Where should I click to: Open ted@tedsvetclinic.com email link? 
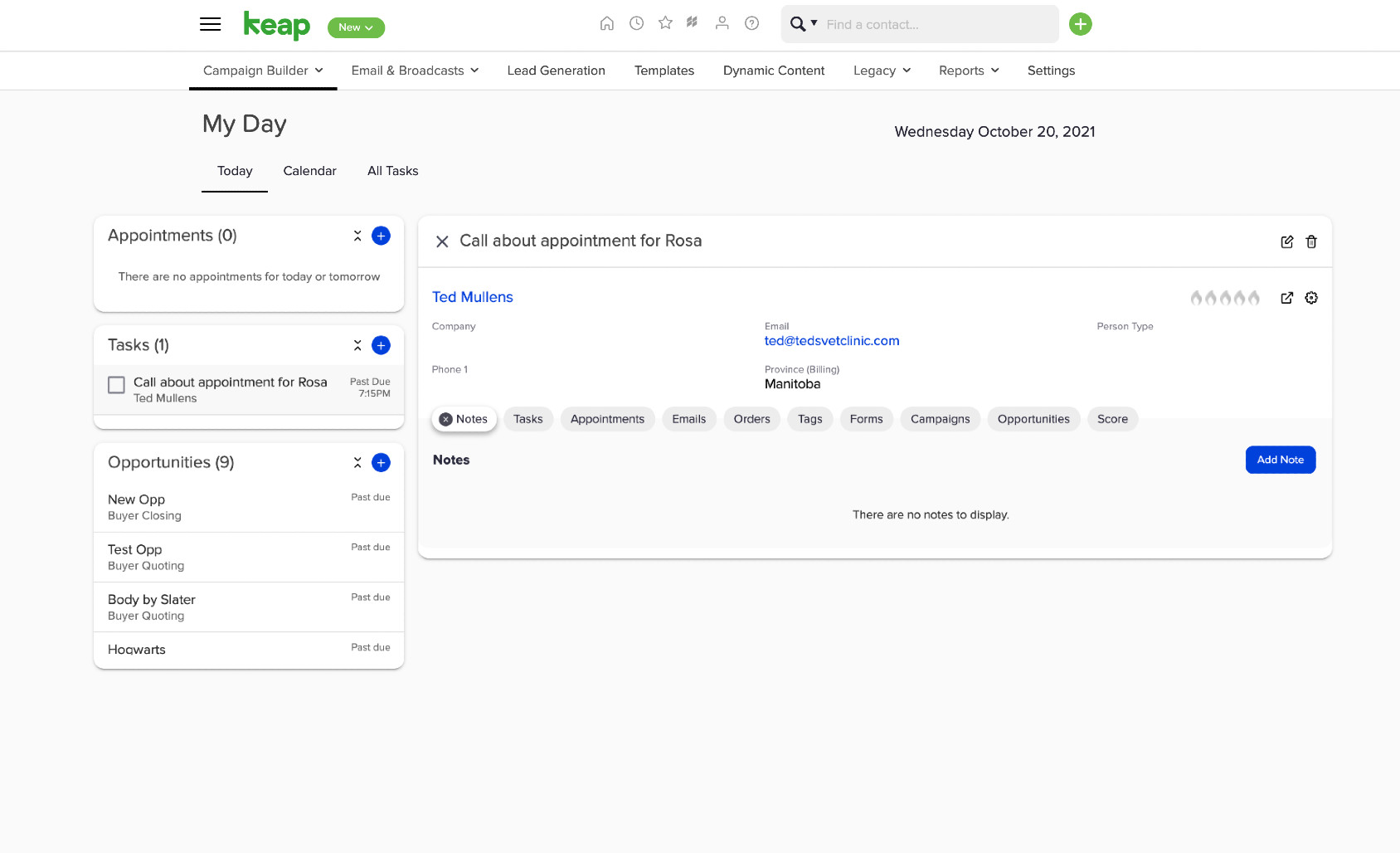pos(831,341)
